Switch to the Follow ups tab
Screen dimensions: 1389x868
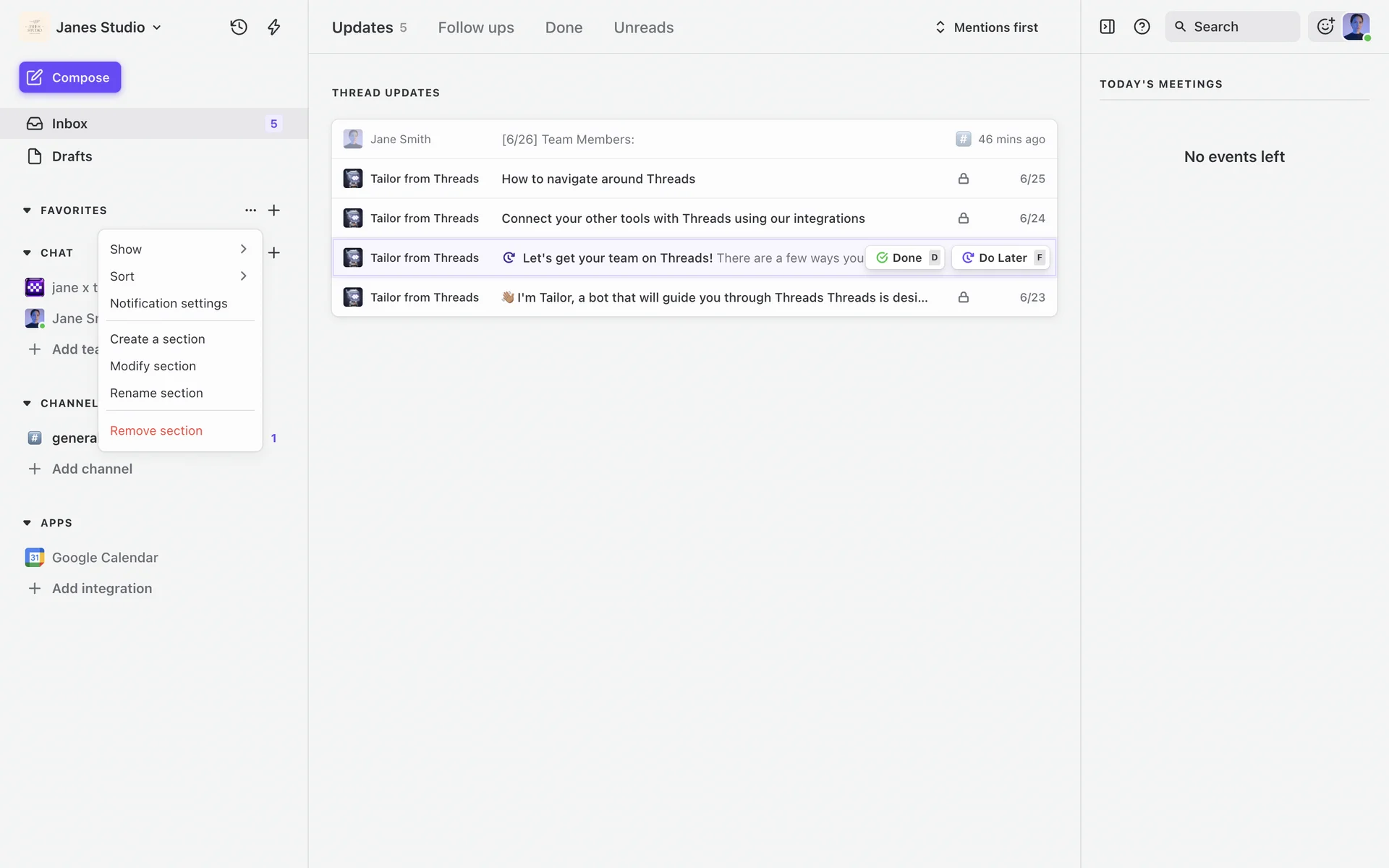tap(475, 27)
